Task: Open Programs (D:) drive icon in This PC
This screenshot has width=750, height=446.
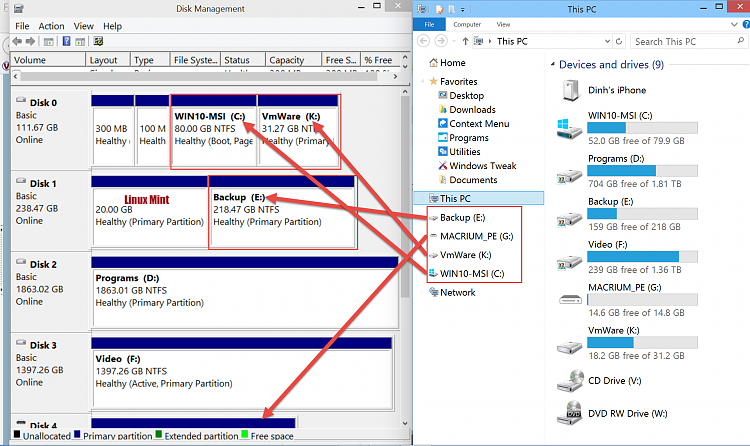Action: [569, 177]
